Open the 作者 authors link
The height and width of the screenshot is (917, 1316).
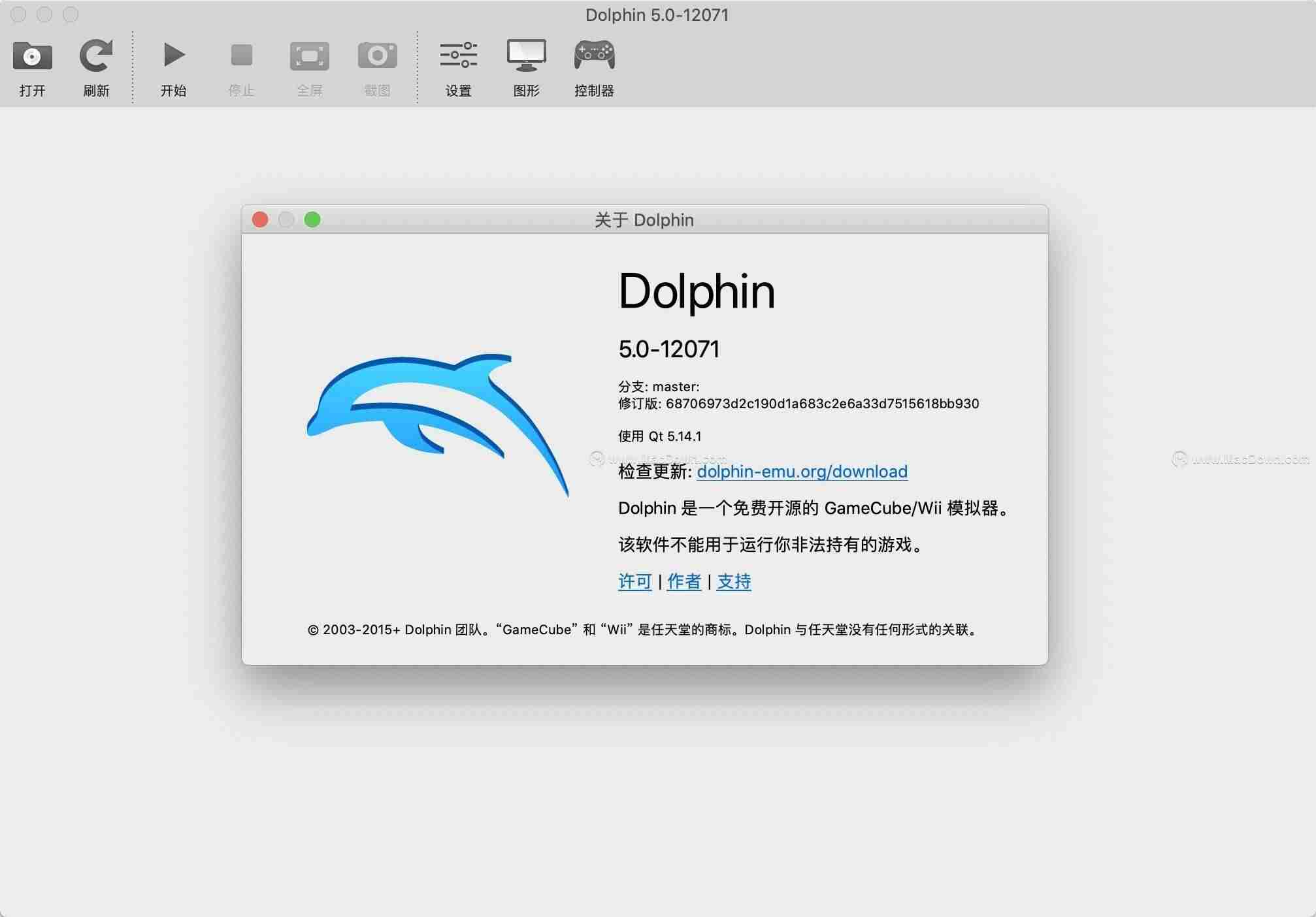point(684,581)
